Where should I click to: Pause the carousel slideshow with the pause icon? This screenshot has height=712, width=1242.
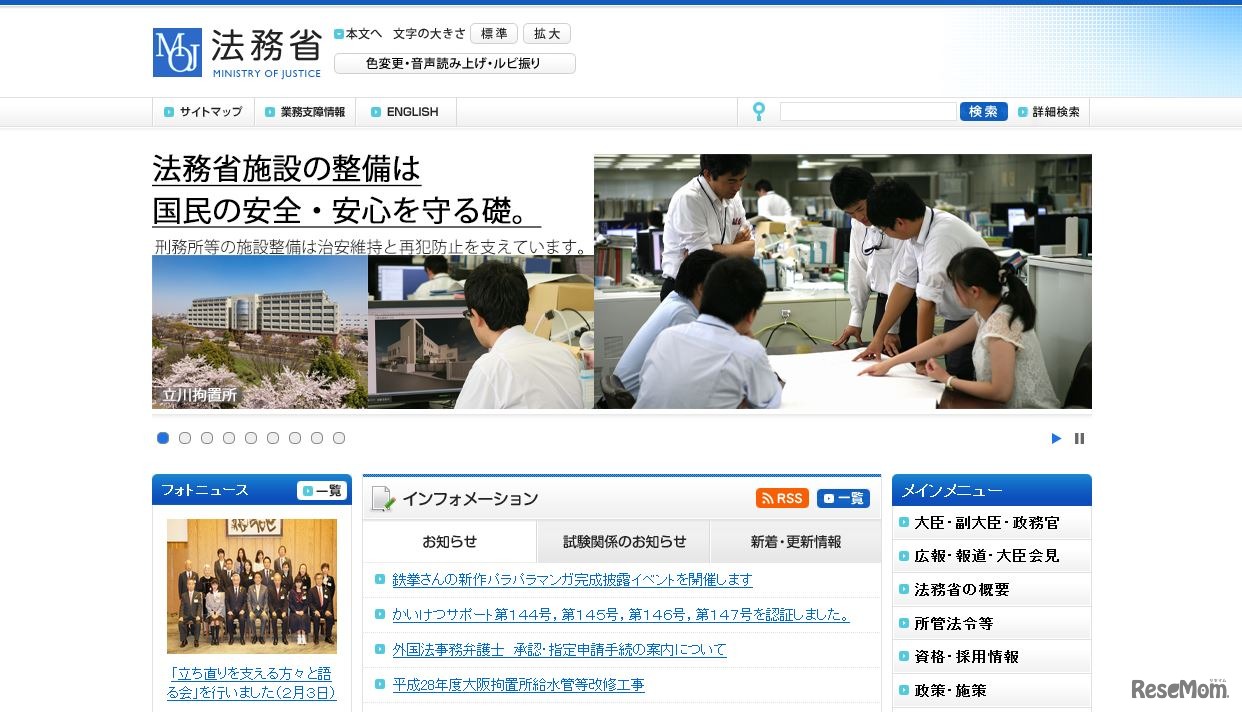[1079, 438]
